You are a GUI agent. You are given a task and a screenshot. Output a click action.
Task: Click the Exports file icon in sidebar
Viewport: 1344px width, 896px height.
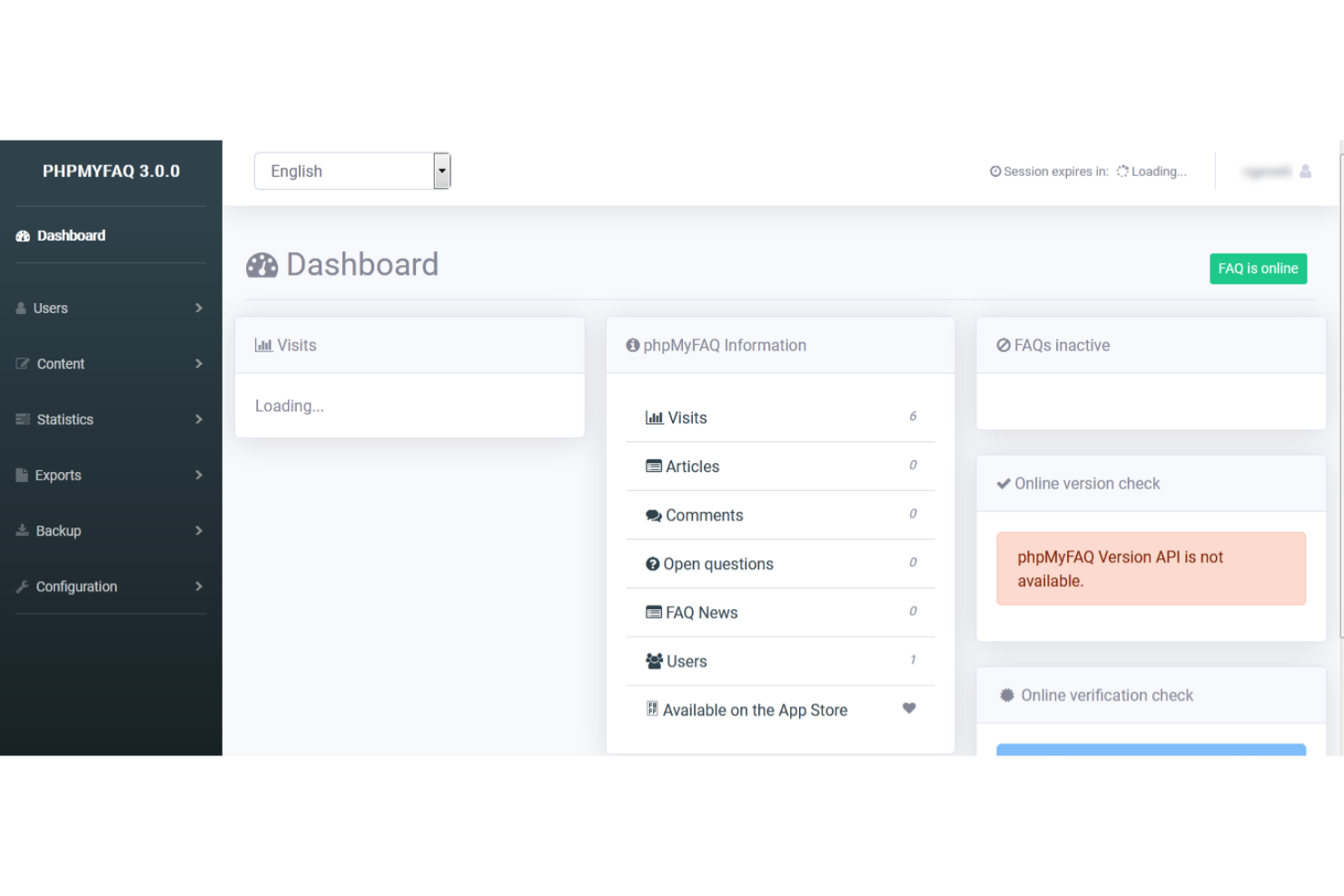[x=22, y=476]
